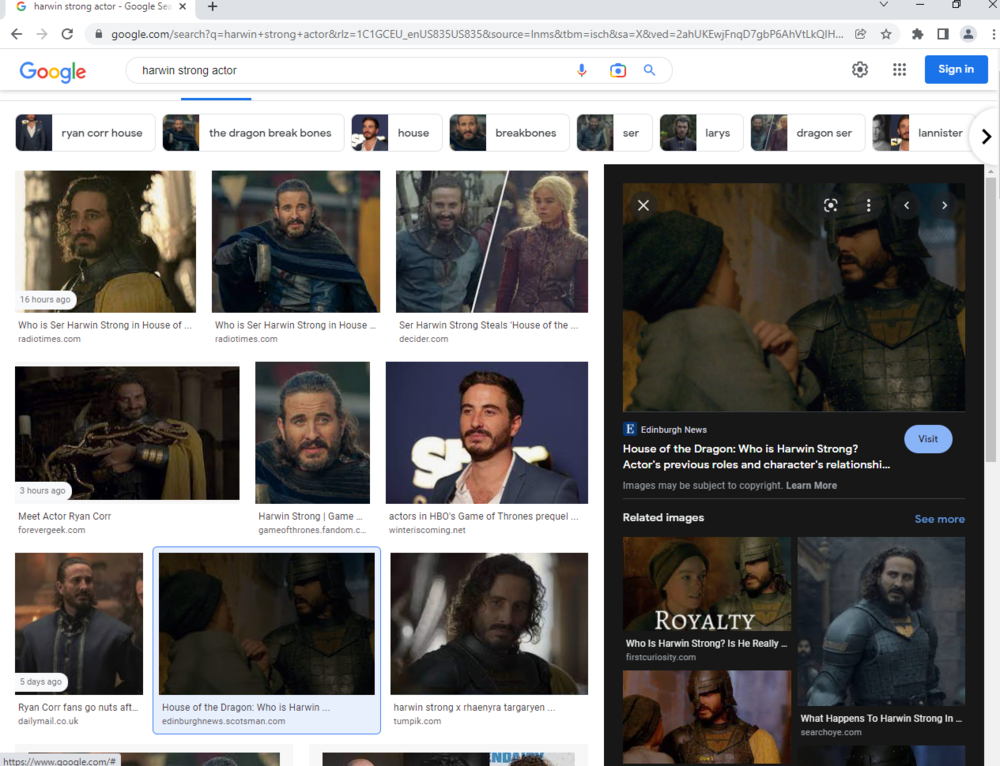Click the voice search microphone icon
The image size is (1000, 766).
tap(582, 70)
